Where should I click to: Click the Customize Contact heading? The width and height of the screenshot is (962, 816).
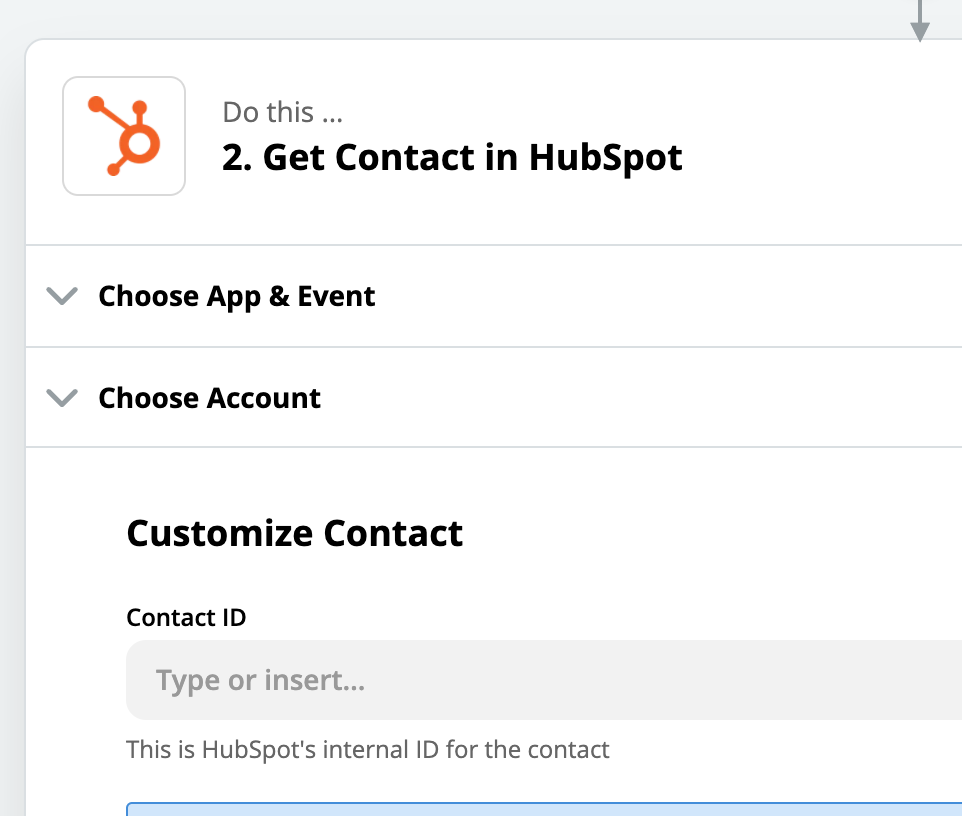tap(294, 533)
